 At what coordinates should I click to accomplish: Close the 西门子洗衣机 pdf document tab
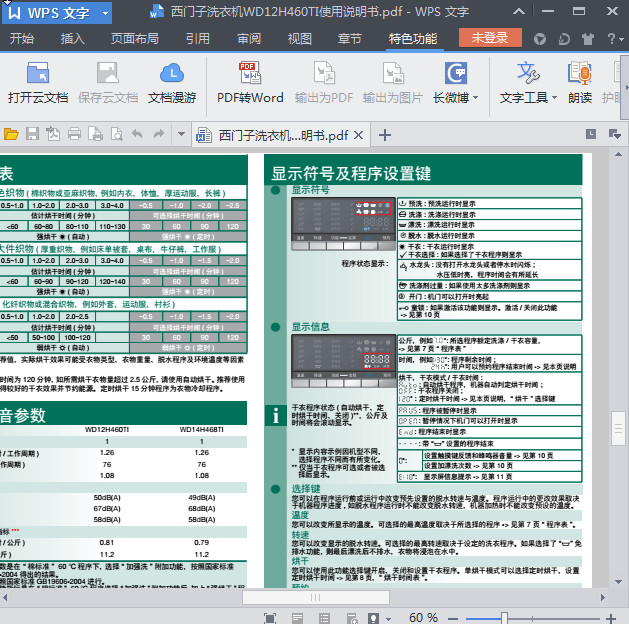pos(360,135)
